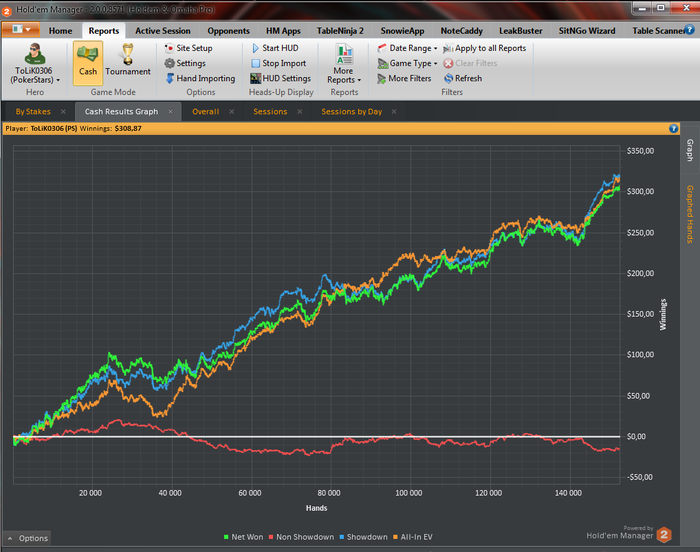
Task: Open the Game Type filter dropdown
Action: click(x=407, y=63)
